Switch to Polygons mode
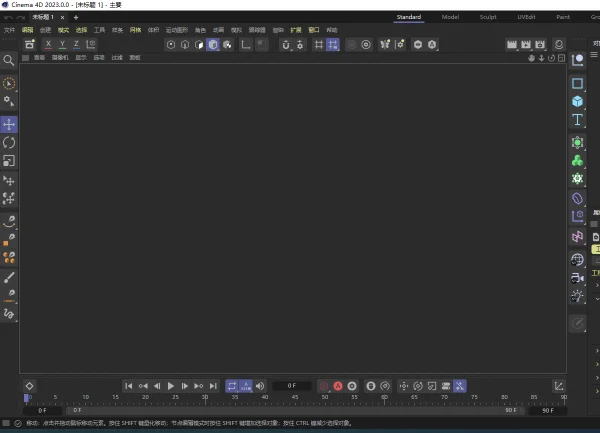This screenshot has height=433, width=600. [199, 45]
